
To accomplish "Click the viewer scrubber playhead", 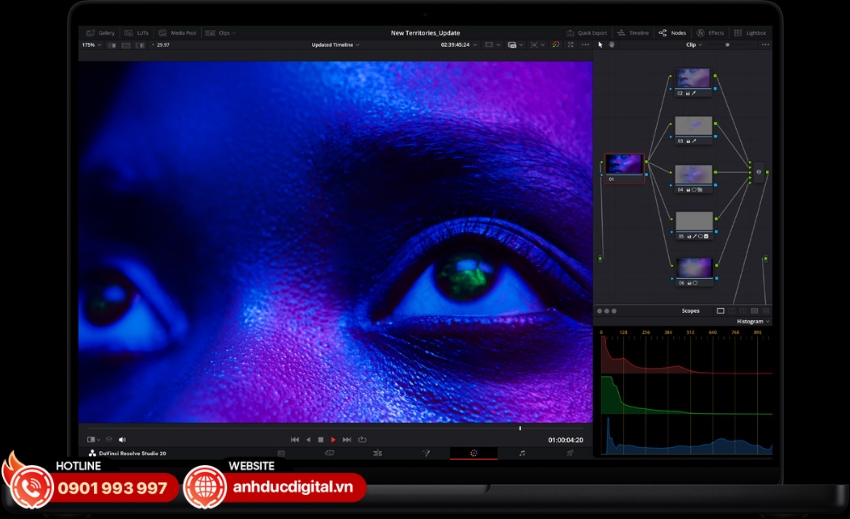I will 519,428.
